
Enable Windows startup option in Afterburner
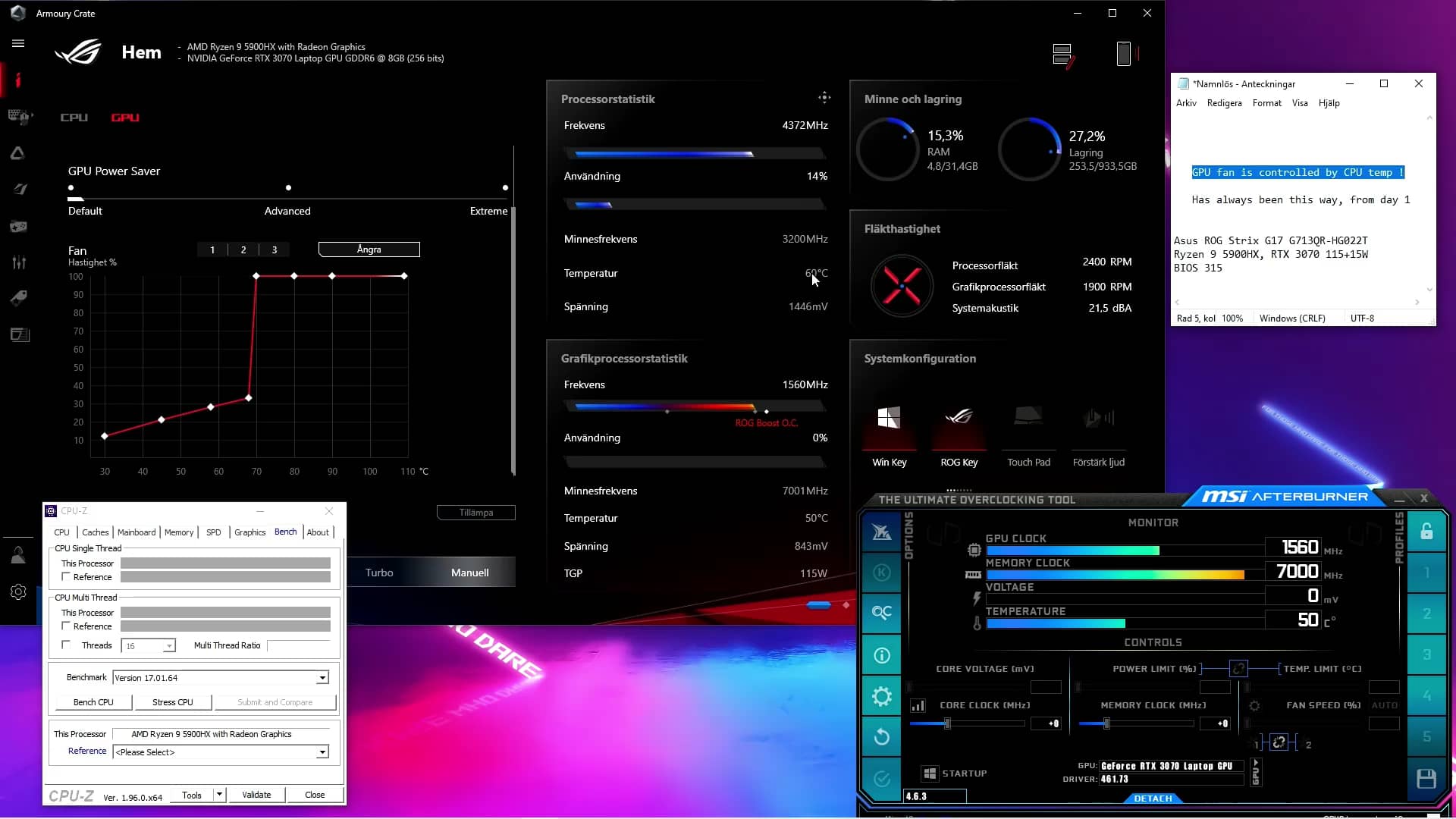[930, 773]
